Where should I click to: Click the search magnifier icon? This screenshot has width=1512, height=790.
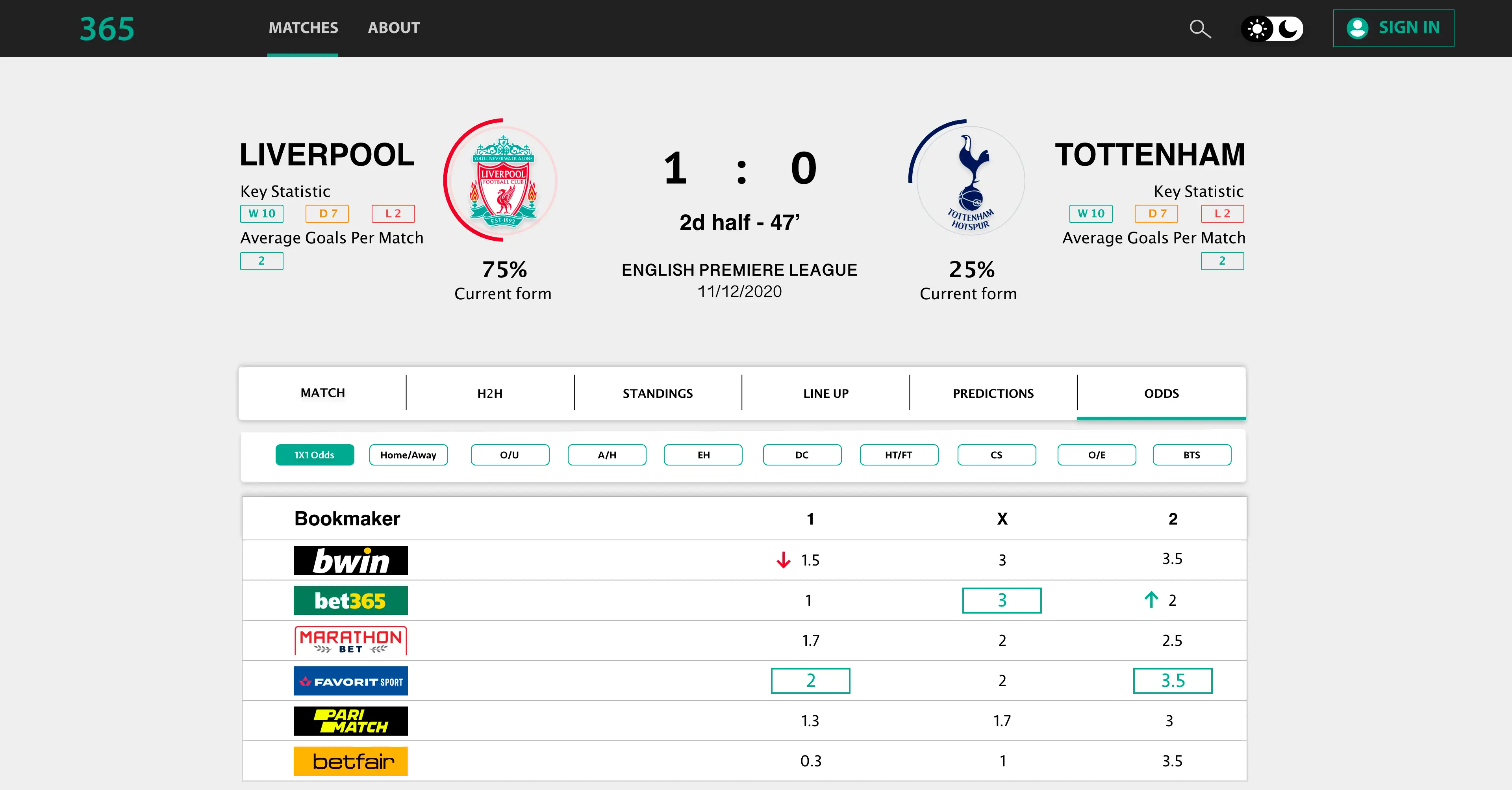[1200, 29]
